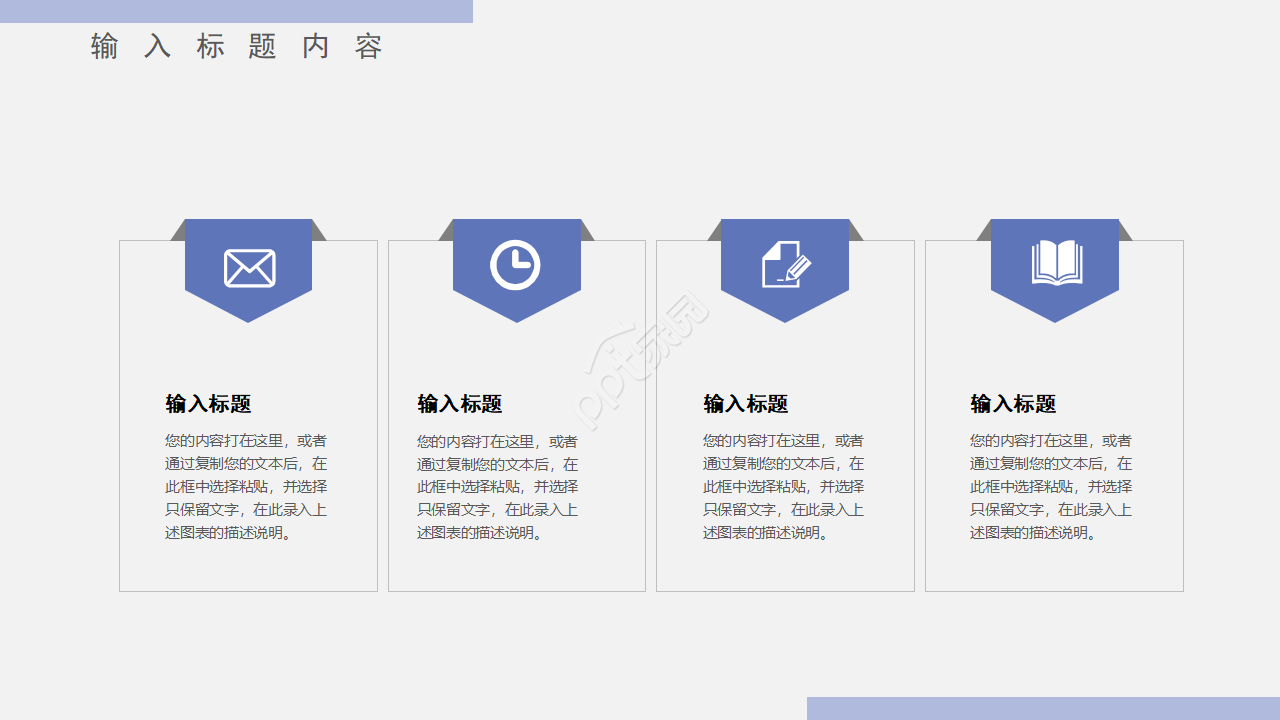Select the body text of the first card
The width and height of the screenshot is (1280, 720).
[x=247, y=486]
